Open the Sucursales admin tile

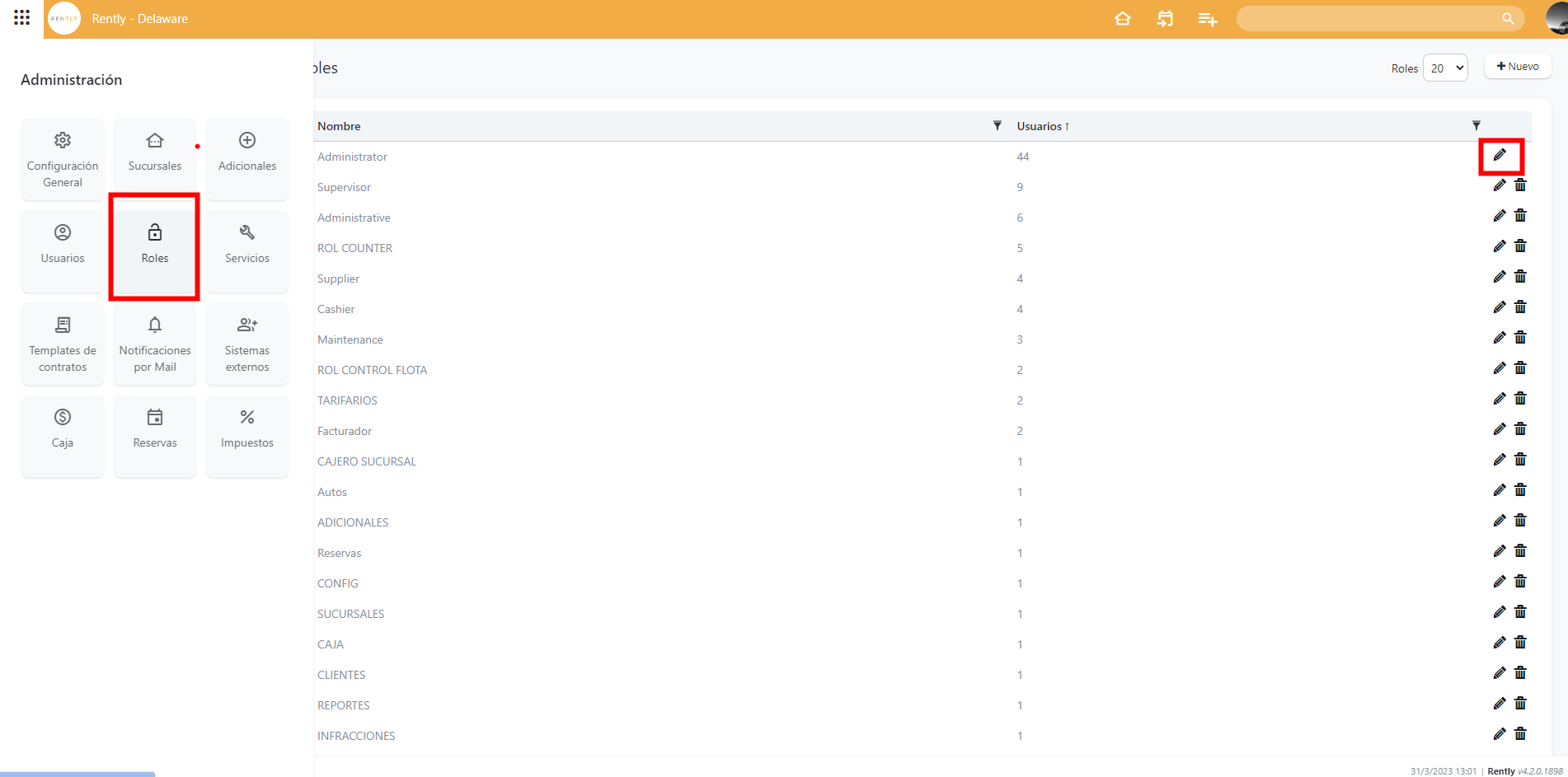coord(155,152)
